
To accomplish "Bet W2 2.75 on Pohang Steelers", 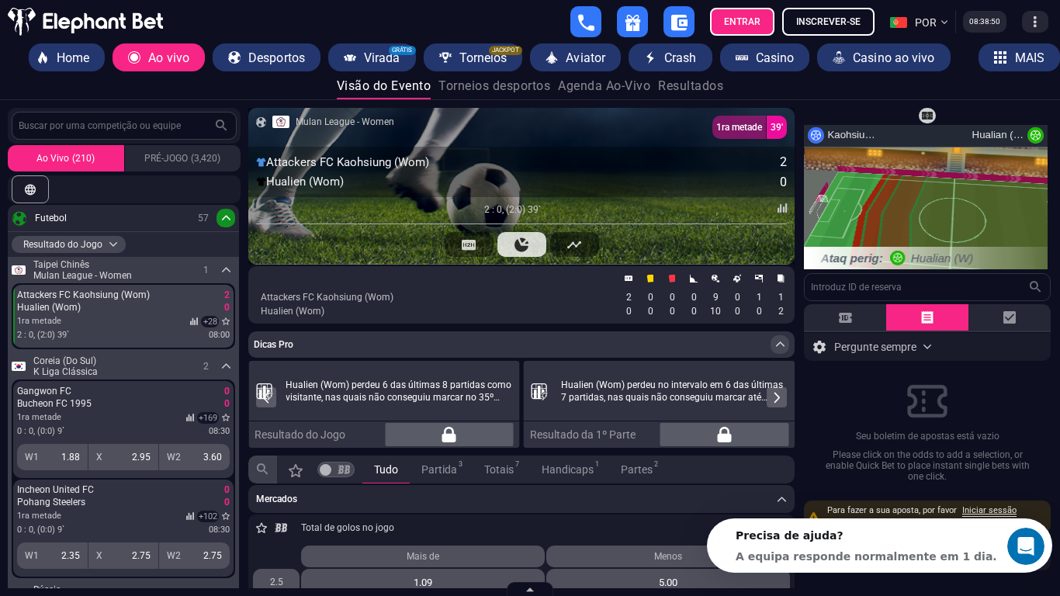I will click(195, 555).
